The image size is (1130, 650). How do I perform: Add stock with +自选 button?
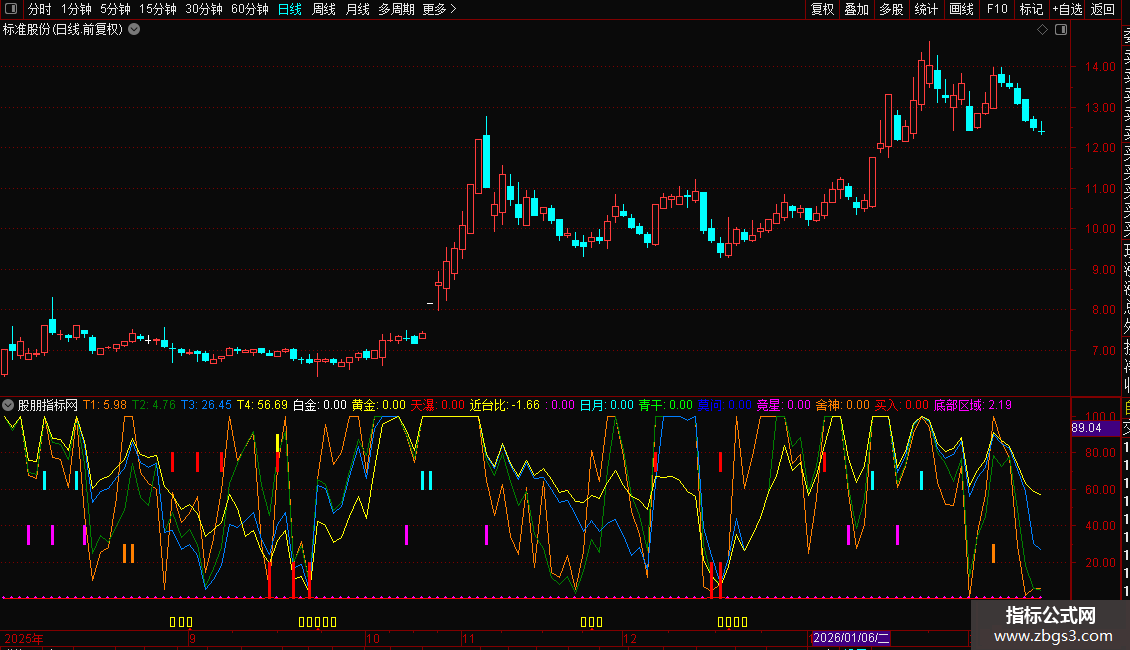1067,9
